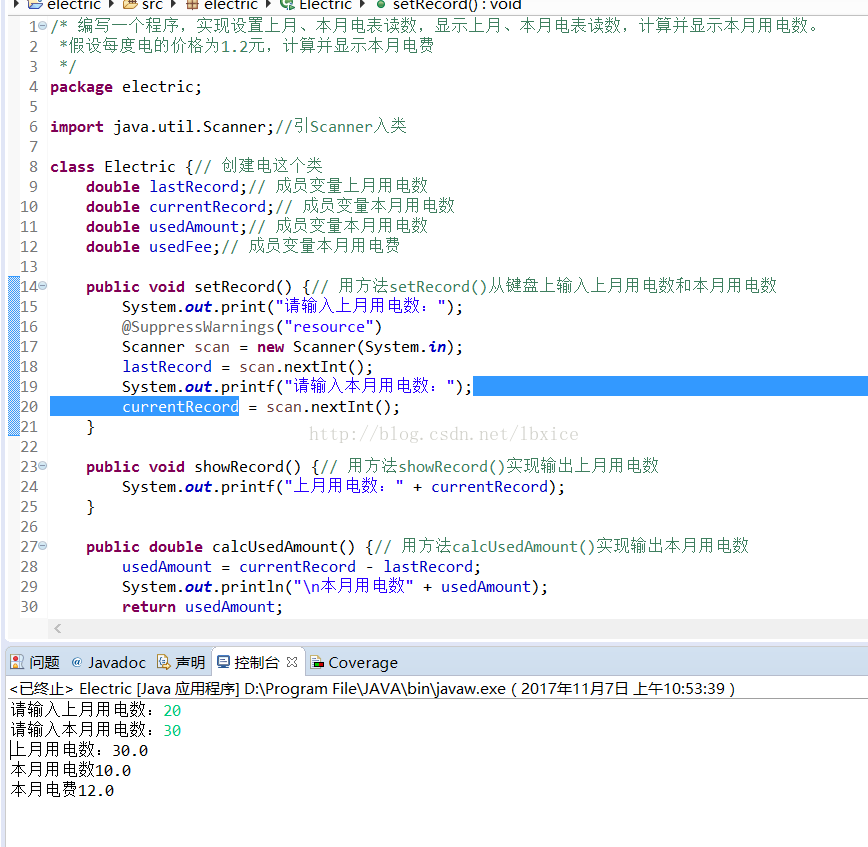This screenshot has width=868, height=847.
Task: Click line number 20 in gutter
Action: [29, 407]
